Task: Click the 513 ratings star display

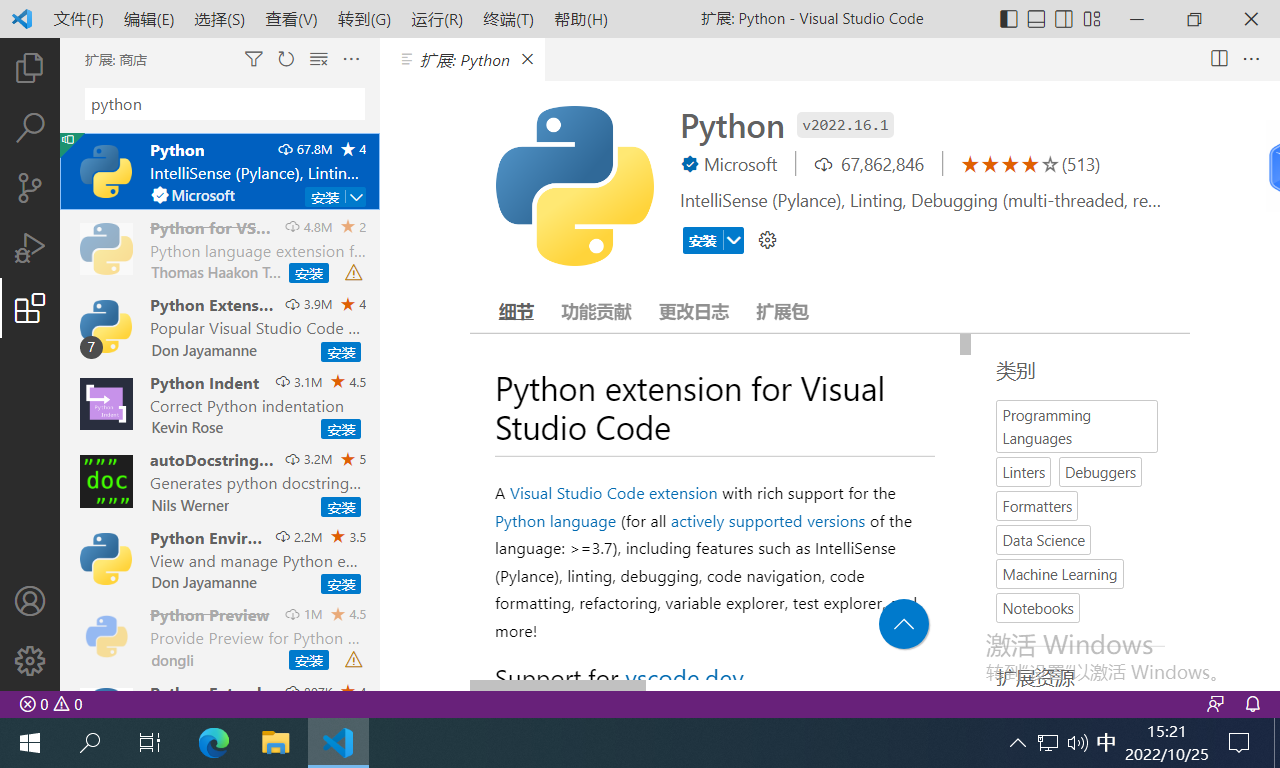Action: click(x=1030, y=164)
